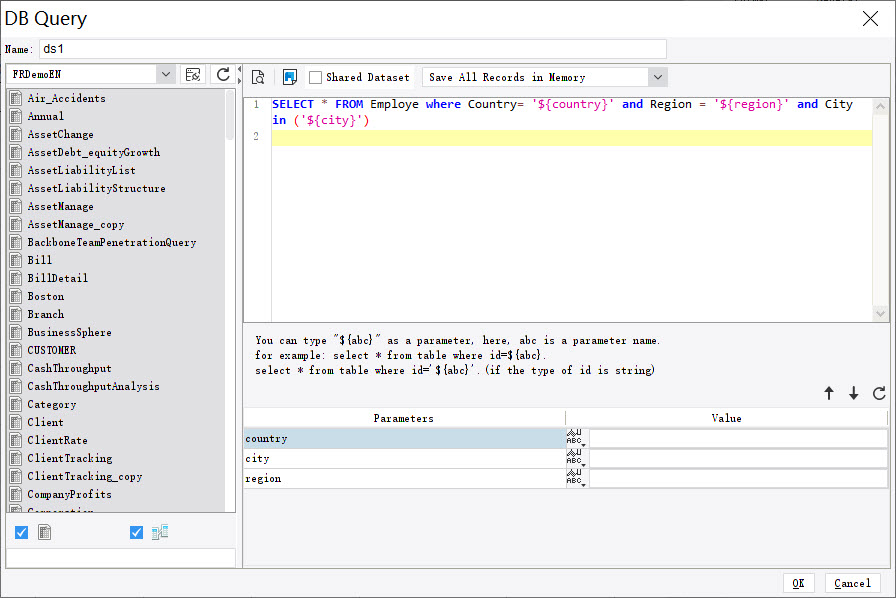This screenshot has height=598, width=896.
Task: Refresh the parameters list
Action: 879,394
